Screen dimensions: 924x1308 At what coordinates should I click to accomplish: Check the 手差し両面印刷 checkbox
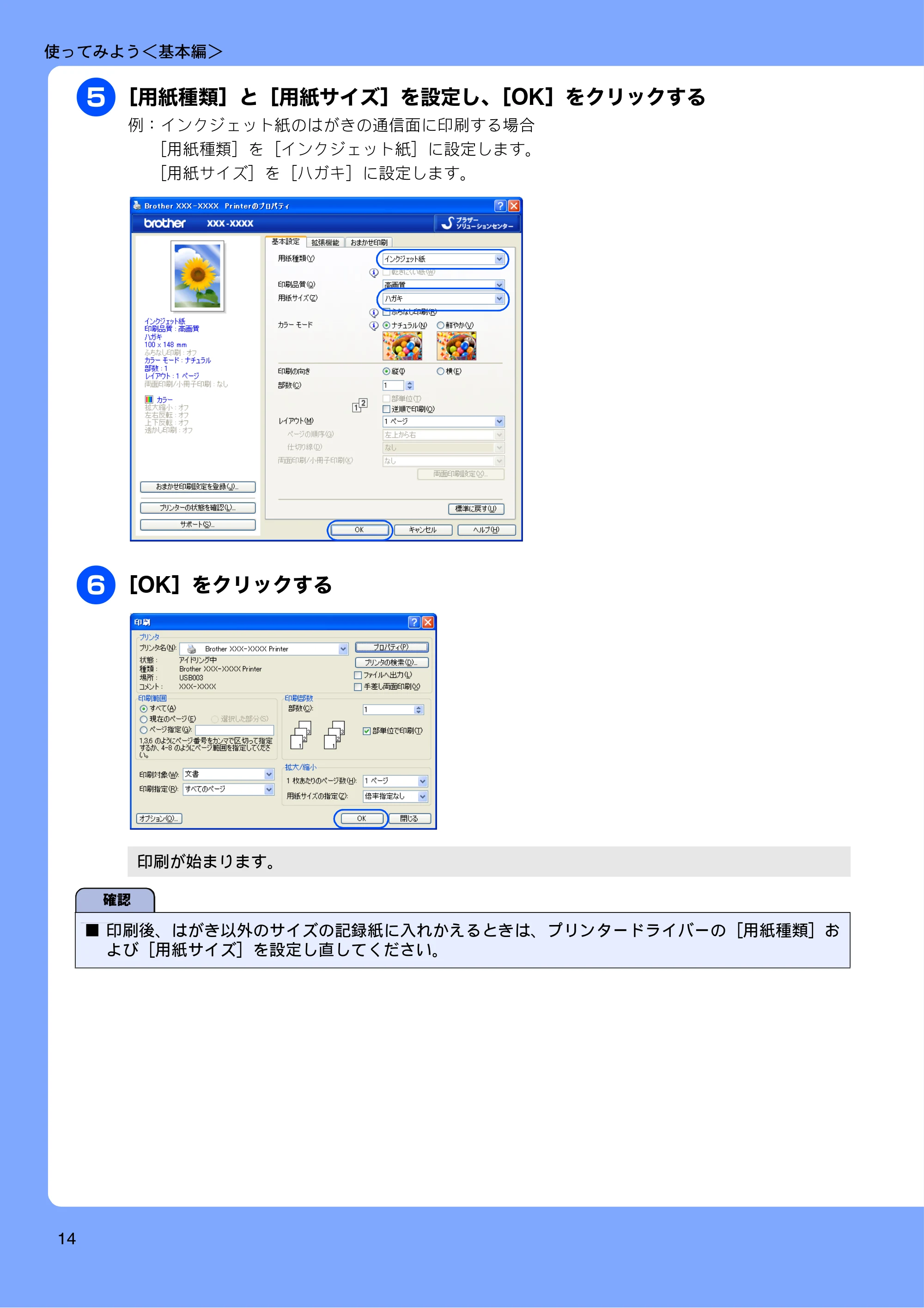pos(358,687)
